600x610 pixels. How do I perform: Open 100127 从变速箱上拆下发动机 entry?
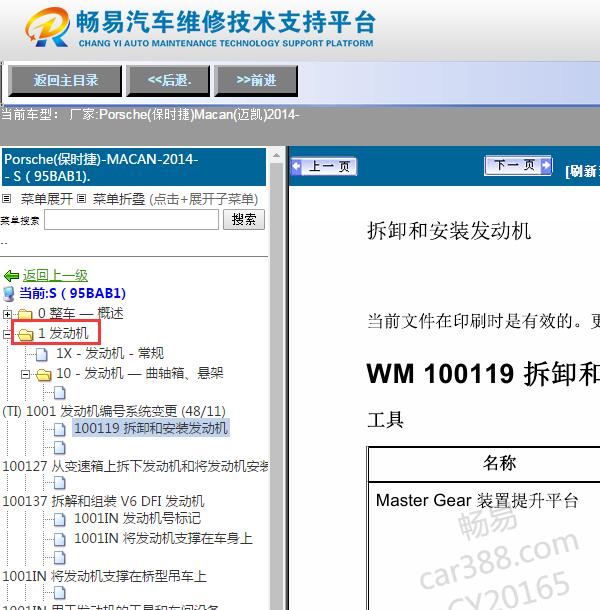point(135,466)
